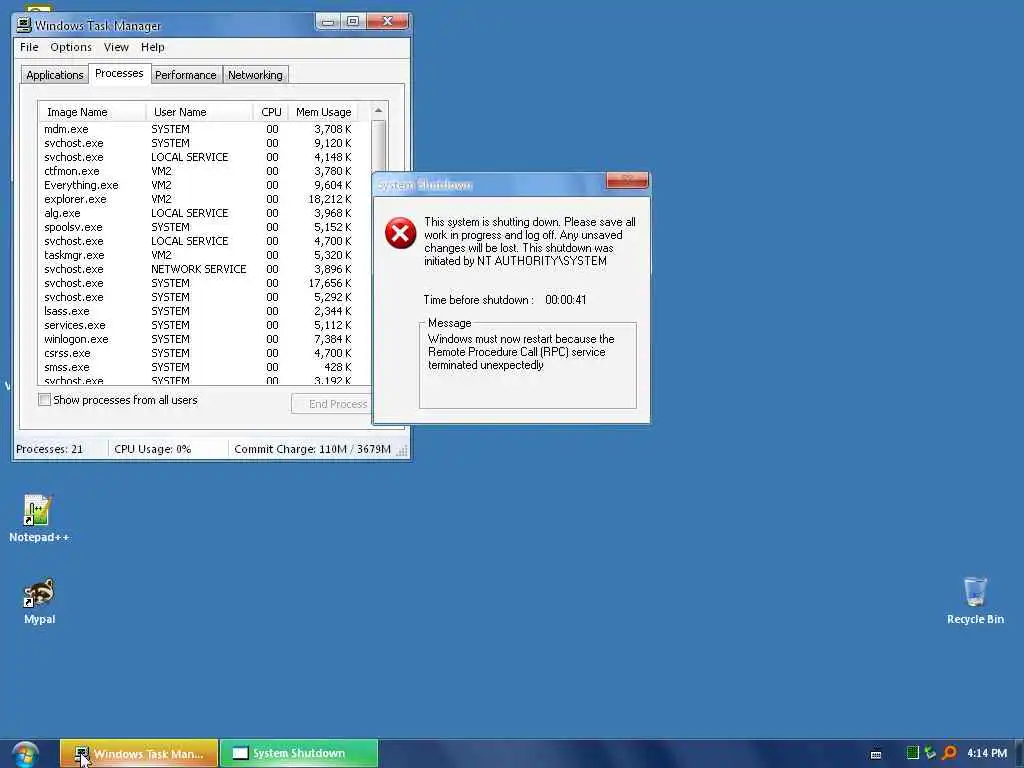Click the process list scroll up arrow
Image resolution: width=1024 pixels, height=768 pixels.
point(378,110)
